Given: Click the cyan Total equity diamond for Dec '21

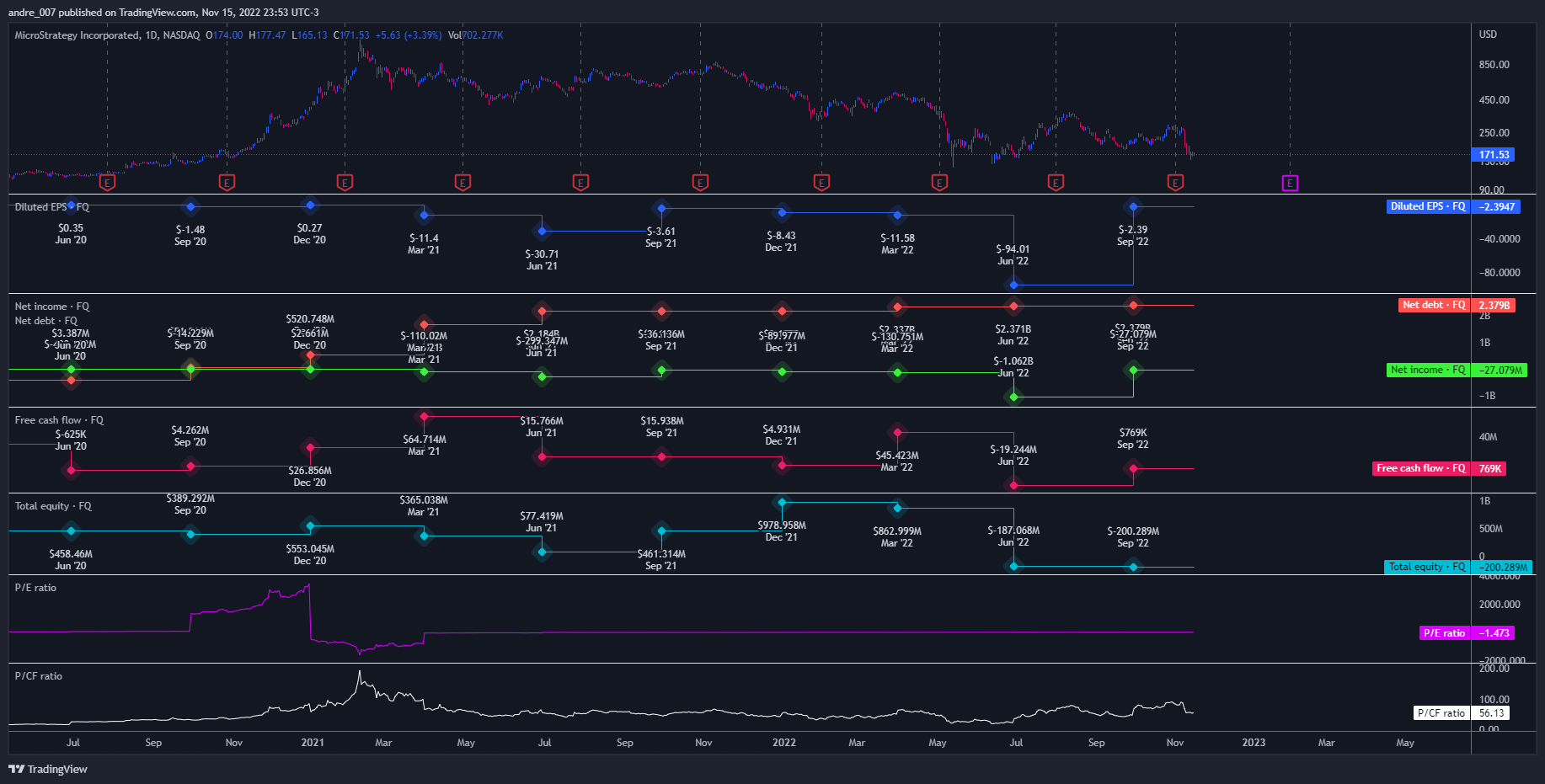Looking at the screenshot, I should tap(782, 502).
